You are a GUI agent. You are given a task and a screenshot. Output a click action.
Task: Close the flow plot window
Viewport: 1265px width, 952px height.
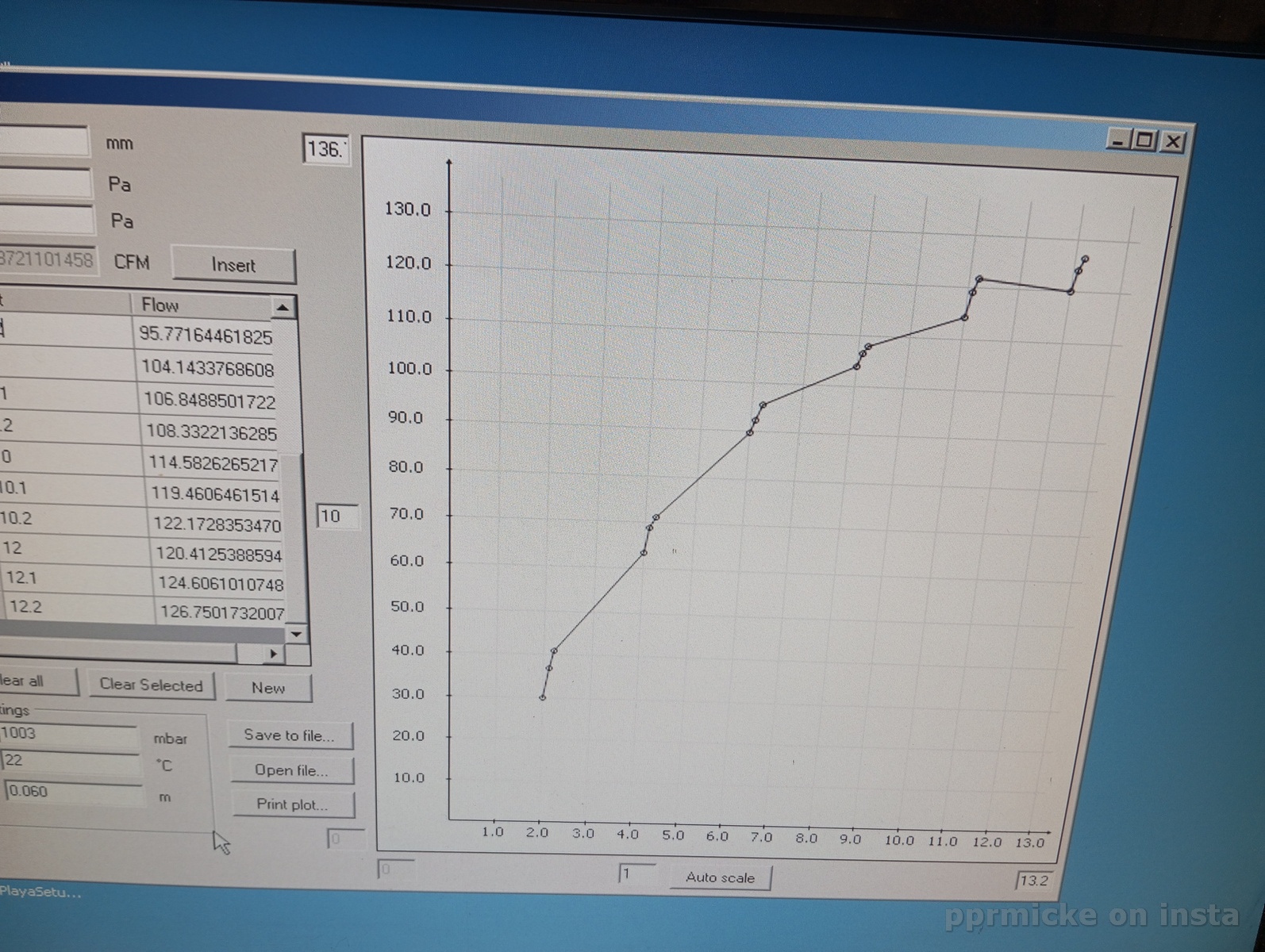1172,141
